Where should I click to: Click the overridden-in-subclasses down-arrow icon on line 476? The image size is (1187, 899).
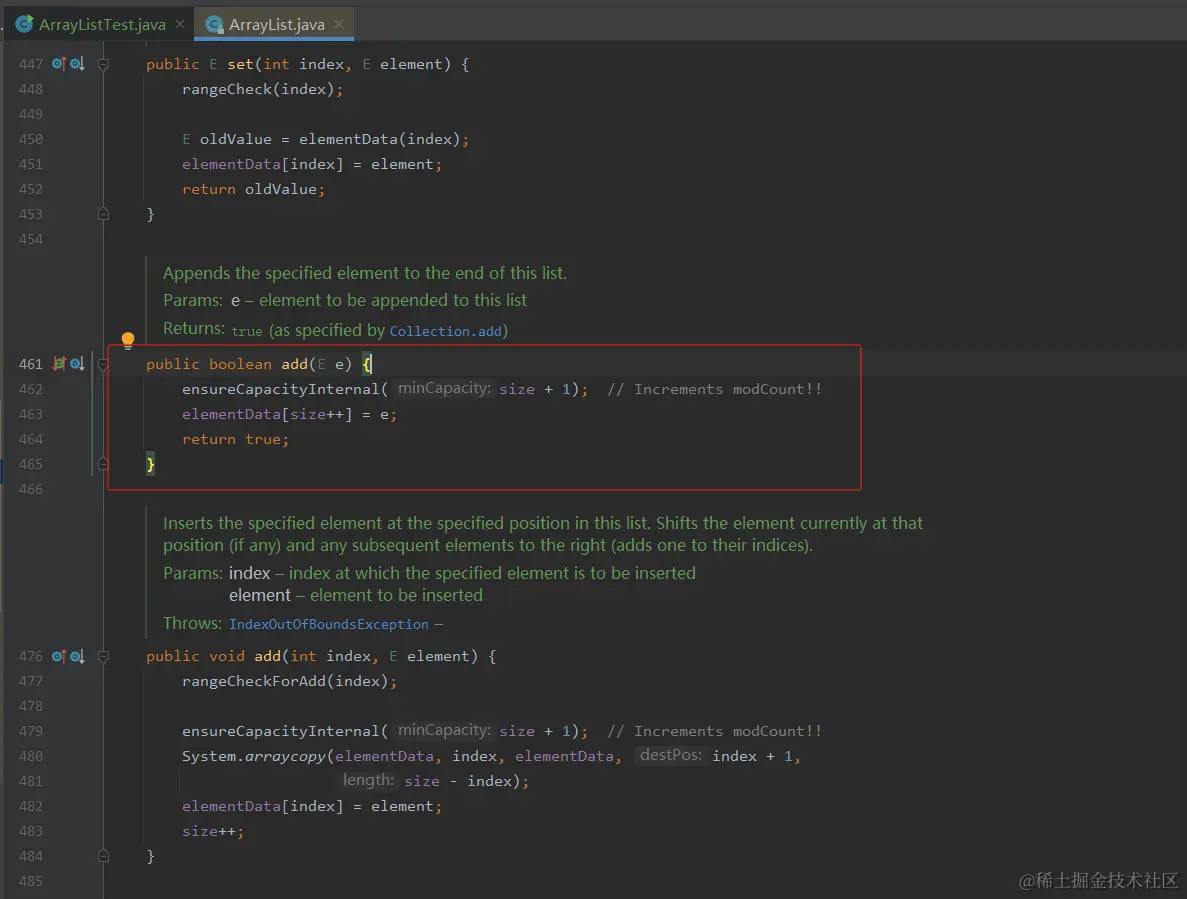pos(77,656)
